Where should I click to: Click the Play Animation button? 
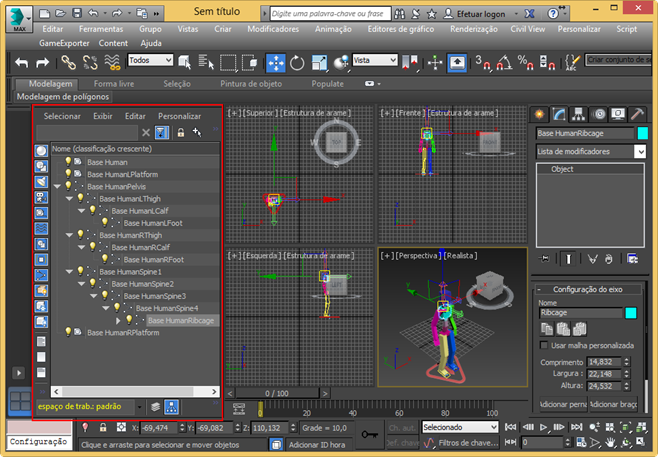[543, 427]
